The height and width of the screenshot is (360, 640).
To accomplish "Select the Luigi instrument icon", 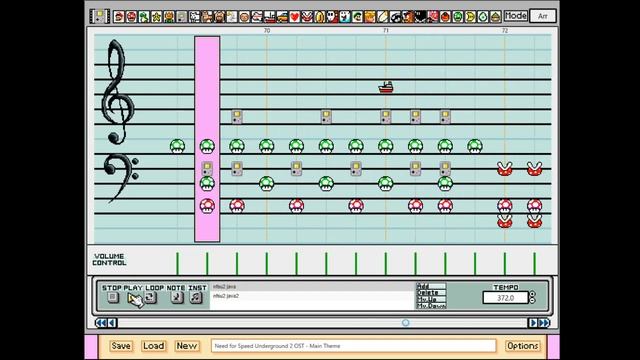I will (358, 17).
